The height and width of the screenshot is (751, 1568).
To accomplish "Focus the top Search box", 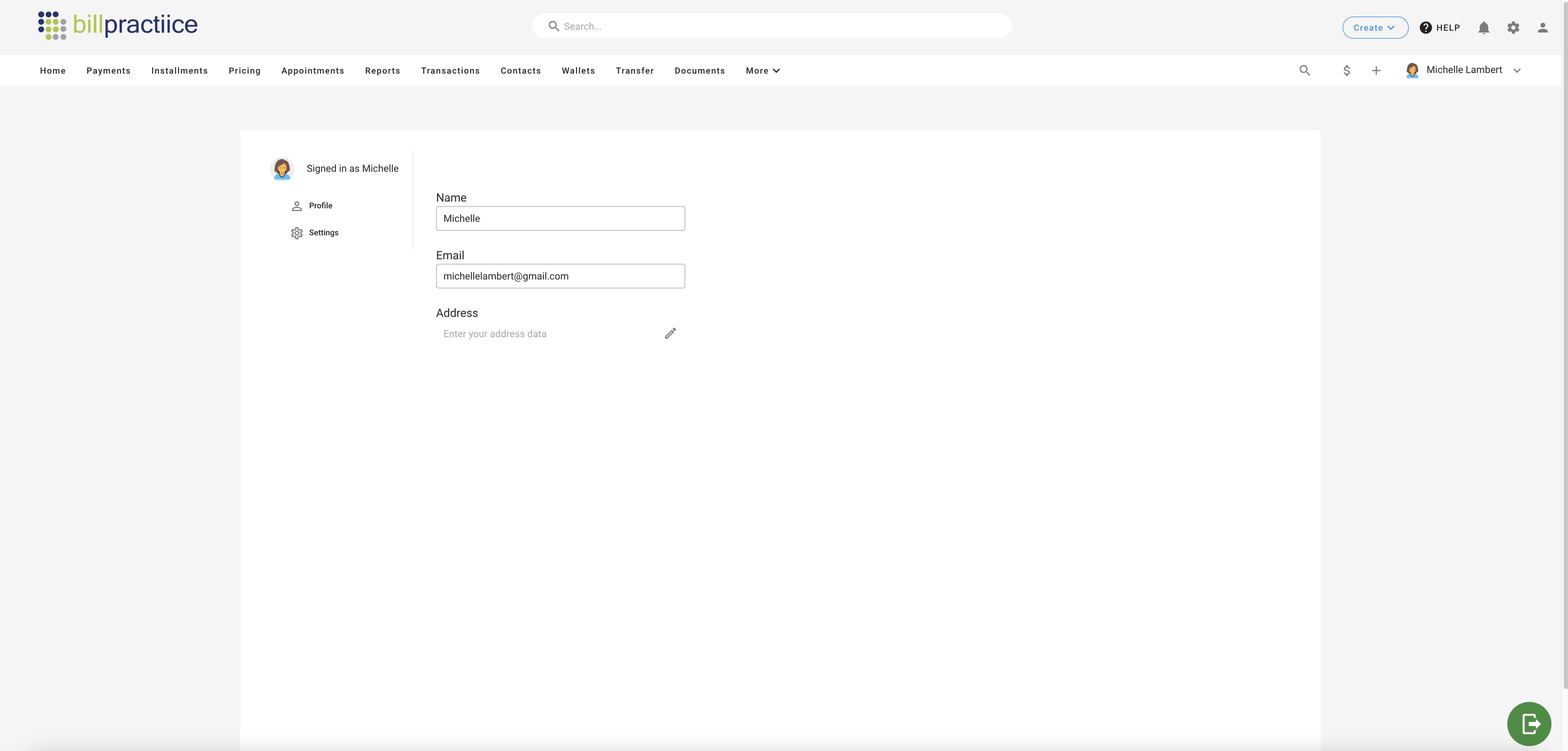I will [x=772, y=26].
